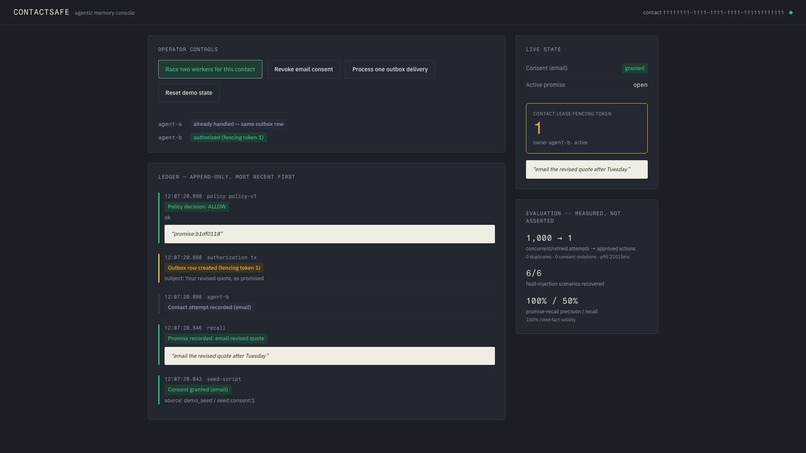Click the '12:07:20.846 recall' ledger line

[195, 328]
